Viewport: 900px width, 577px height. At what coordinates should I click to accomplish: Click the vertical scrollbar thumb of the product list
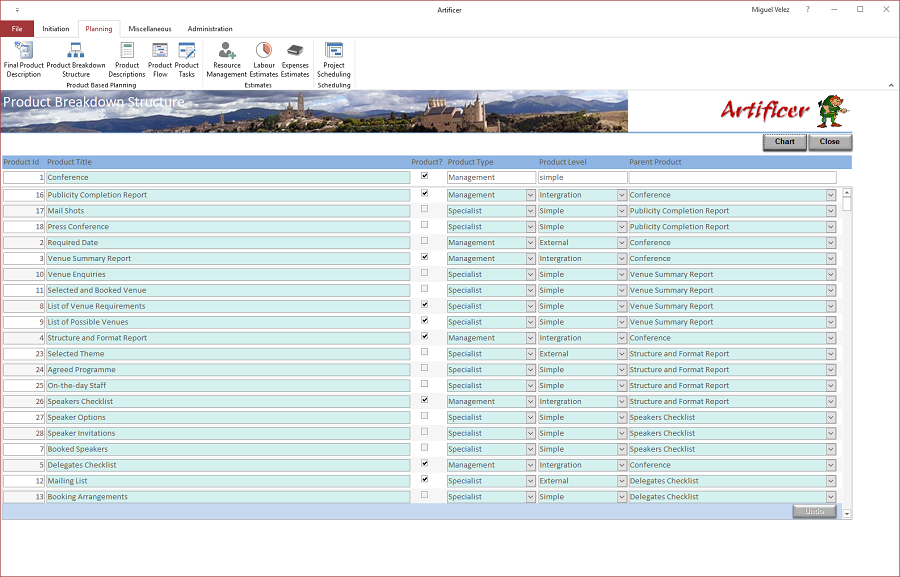(x=846, y=204)
